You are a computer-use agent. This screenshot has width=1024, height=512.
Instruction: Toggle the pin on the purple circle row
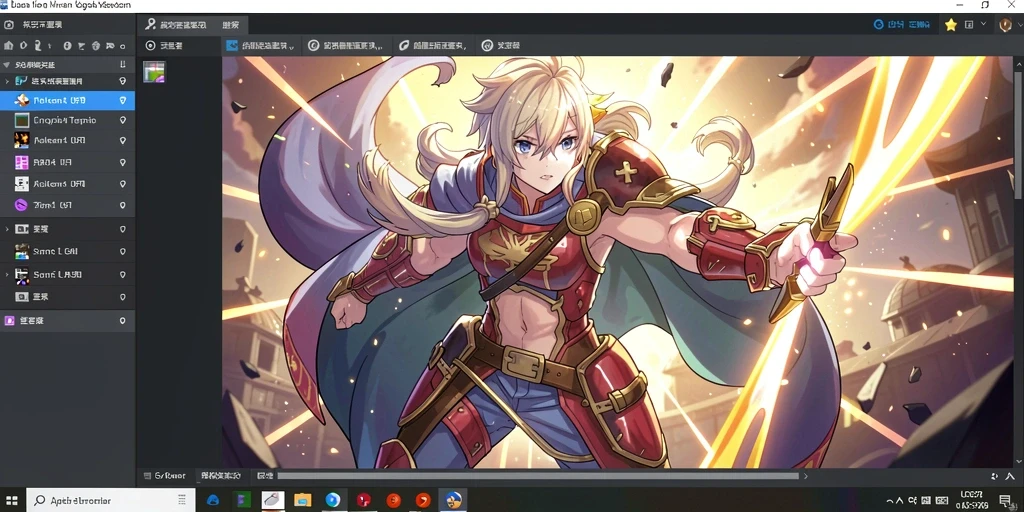[122, 205]
